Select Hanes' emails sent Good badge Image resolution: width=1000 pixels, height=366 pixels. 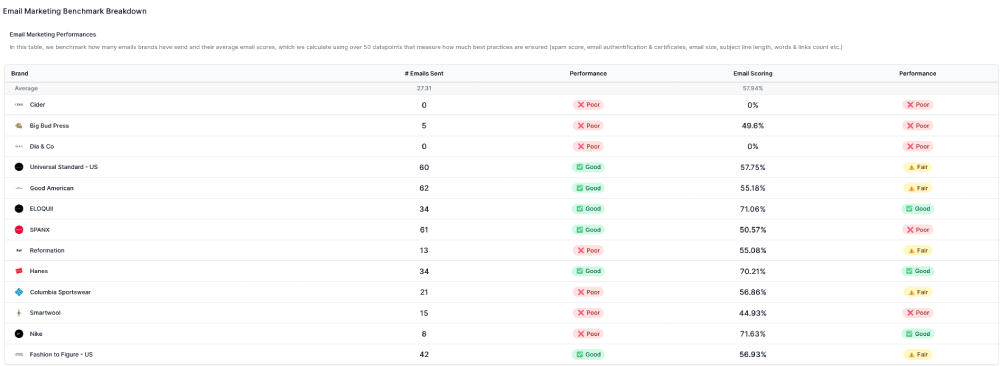tap(588, 271)
